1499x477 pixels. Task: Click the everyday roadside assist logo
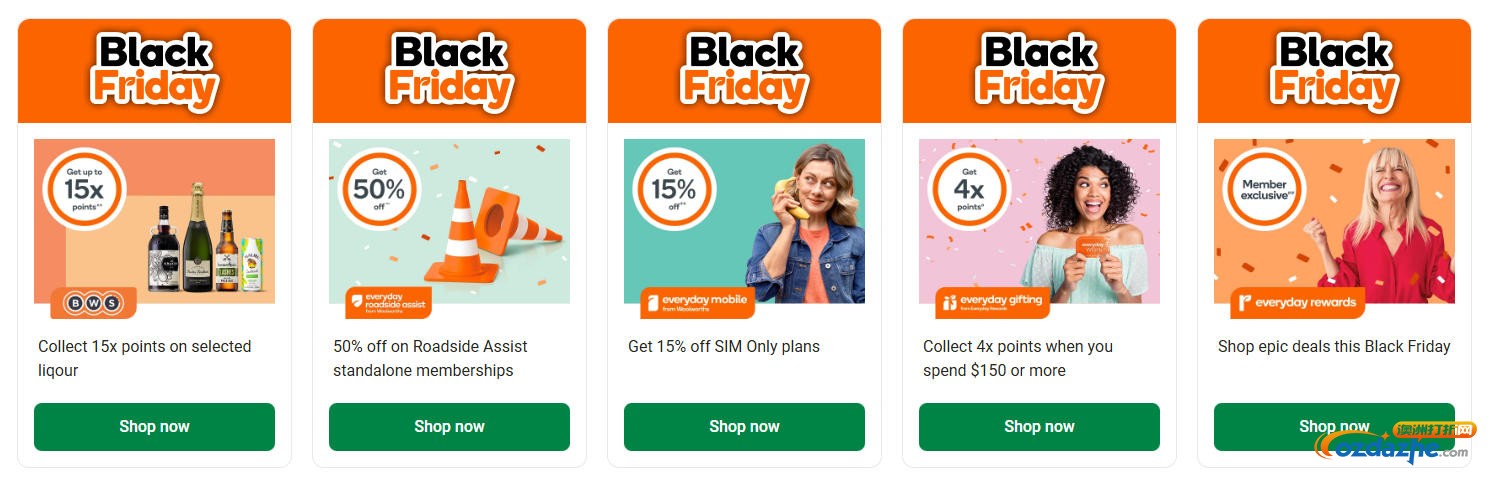(x=388, y=302)
